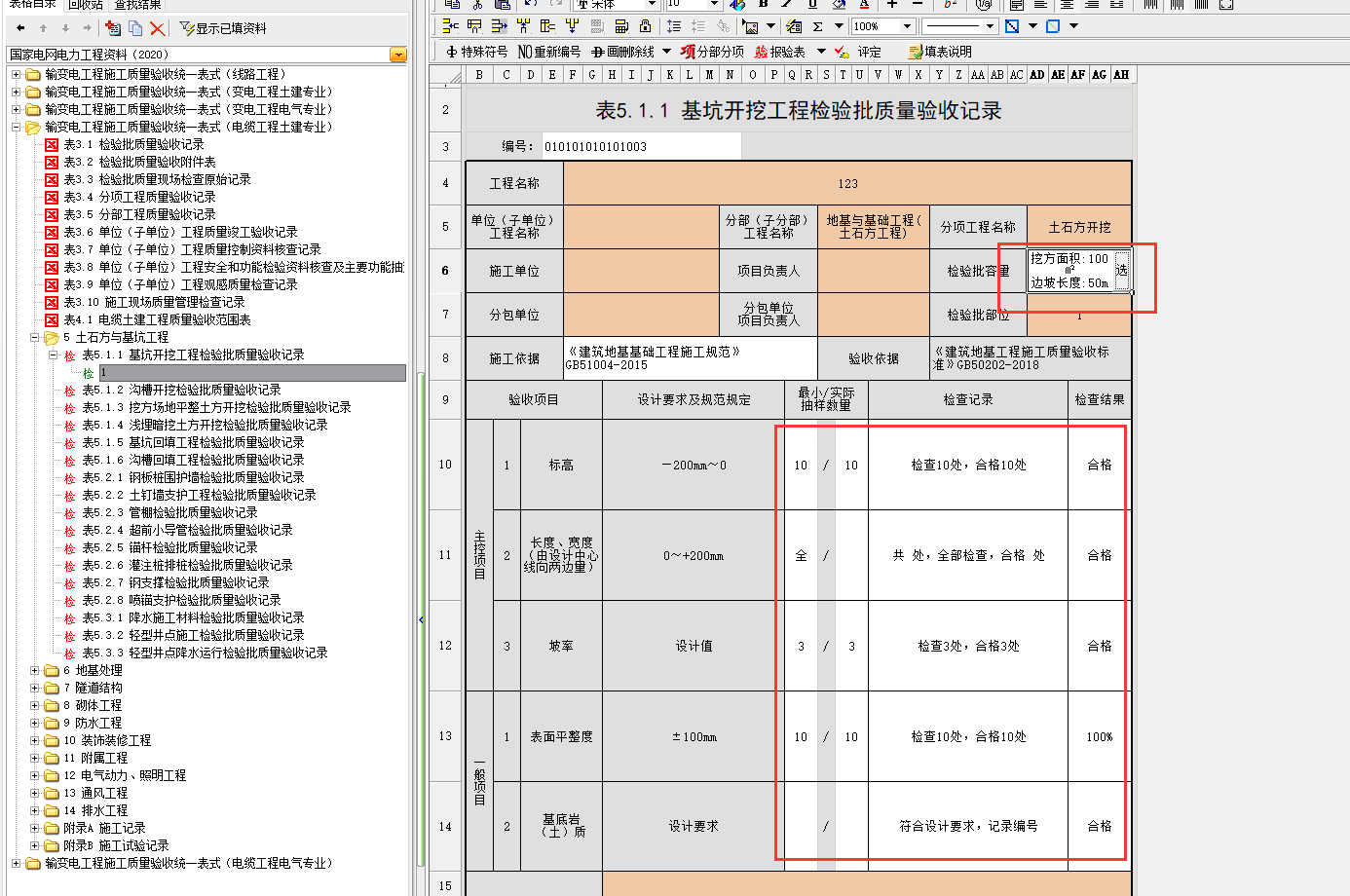
Task: Expand the 变电工程土建专业 tree node
Action: [16, 92]
